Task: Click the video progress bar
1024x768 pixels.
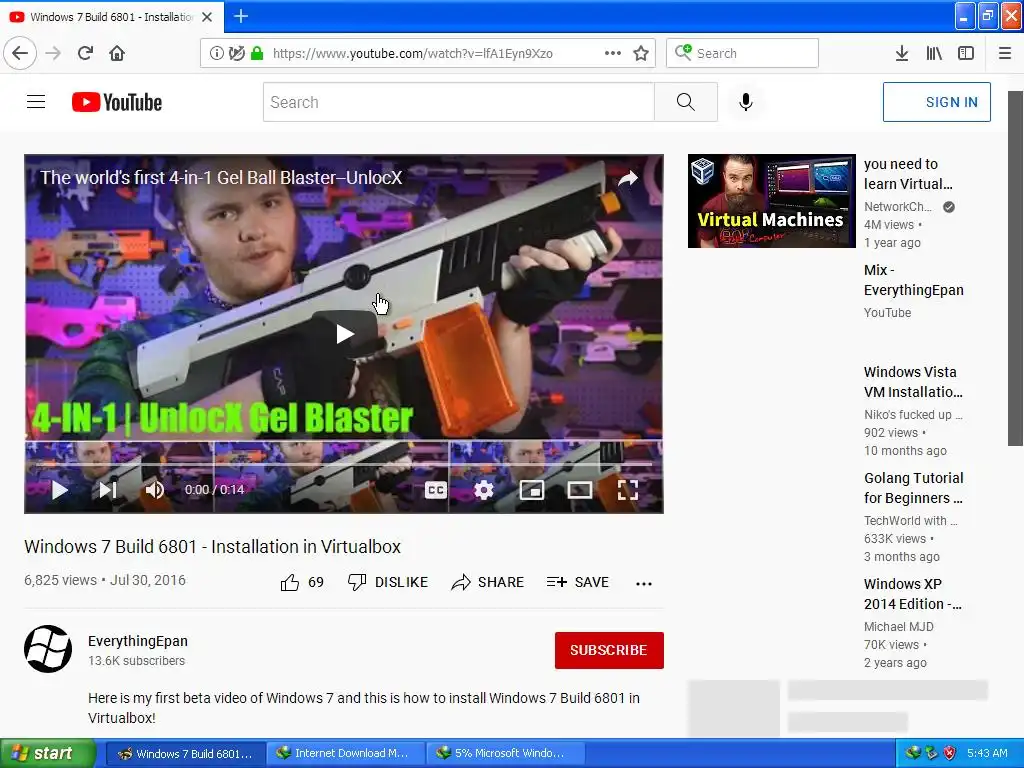Action: pyautogui.click(x=344, y=464)
